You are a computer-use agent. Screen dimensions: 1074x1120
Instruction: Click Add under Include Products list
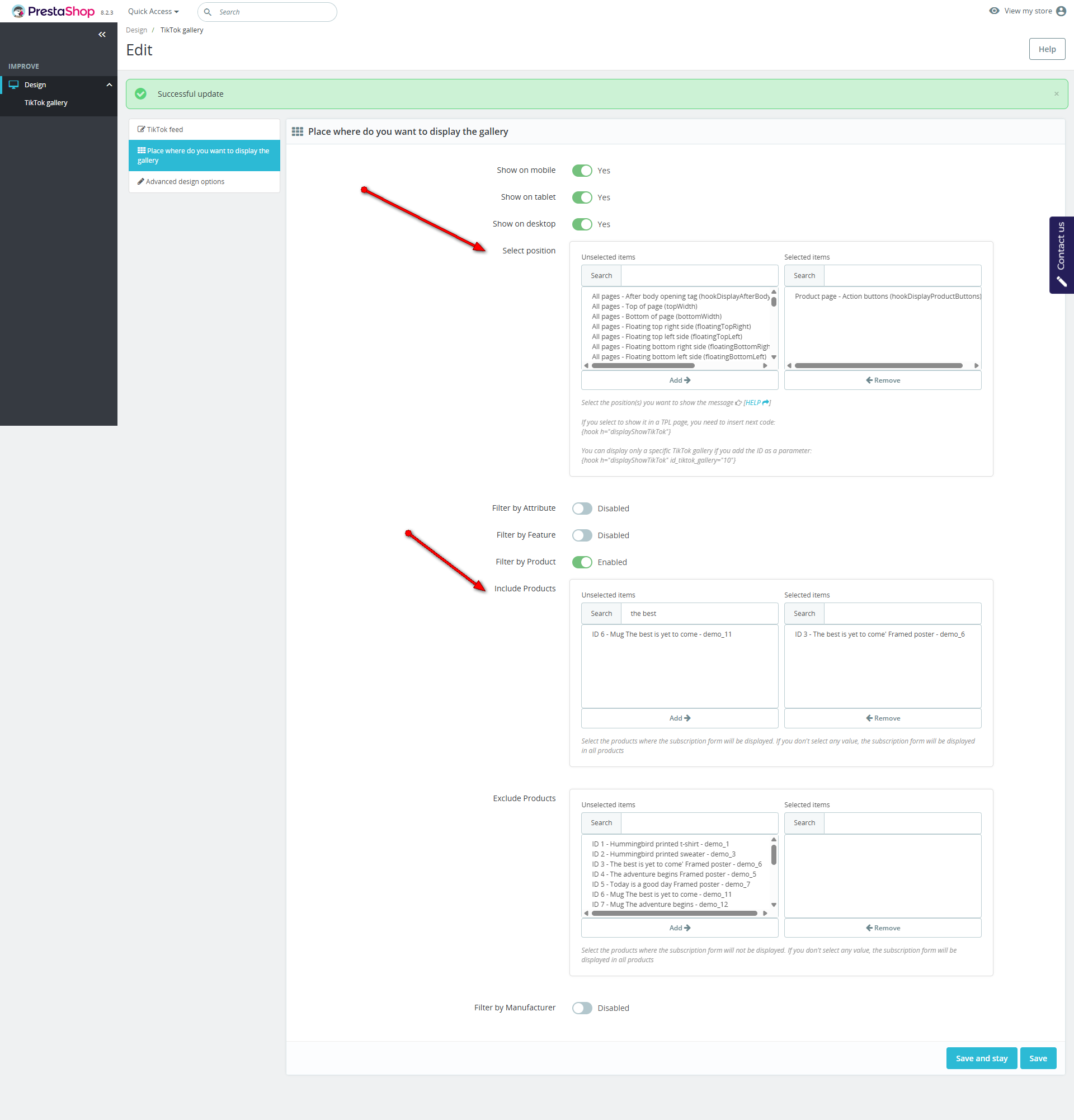coord(679,718)
